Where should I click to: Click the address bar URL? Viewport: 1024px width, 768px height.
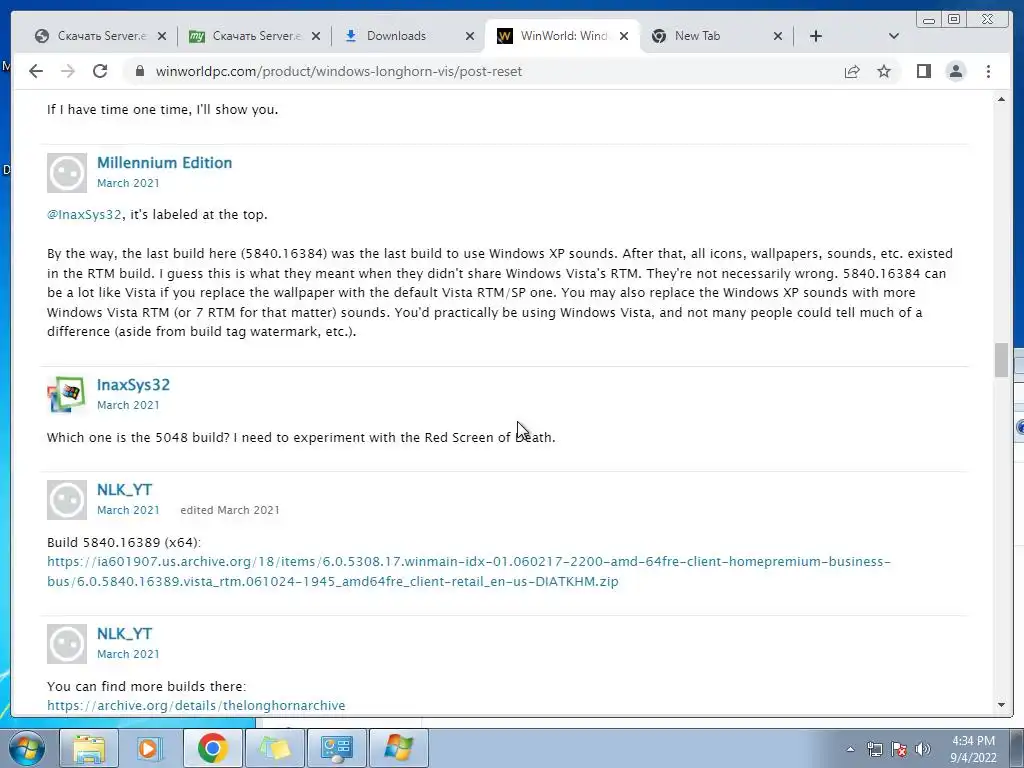click(338, 71)
